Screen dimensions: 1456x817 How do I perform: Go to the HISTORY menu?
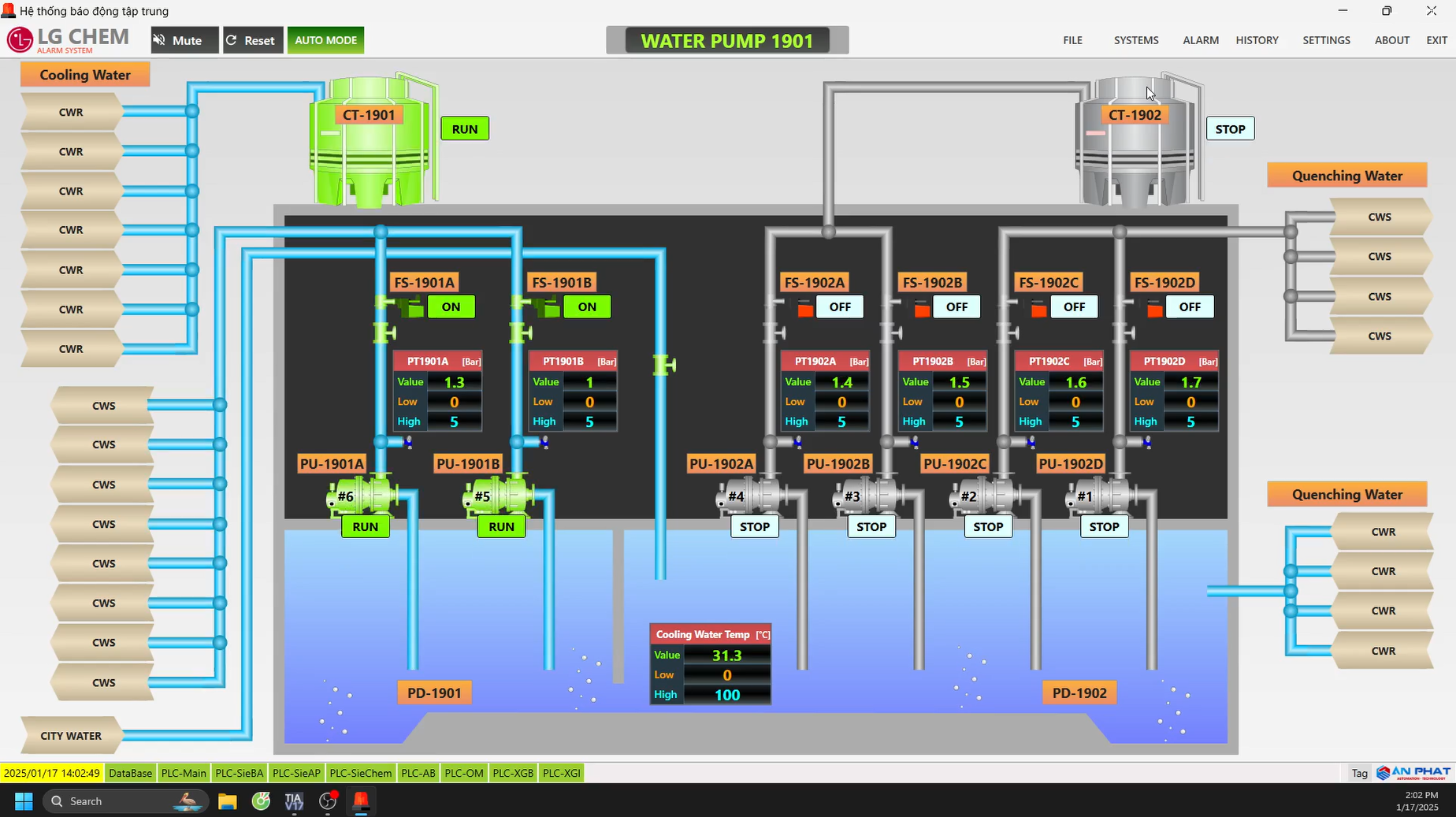tap(1257, 40)
